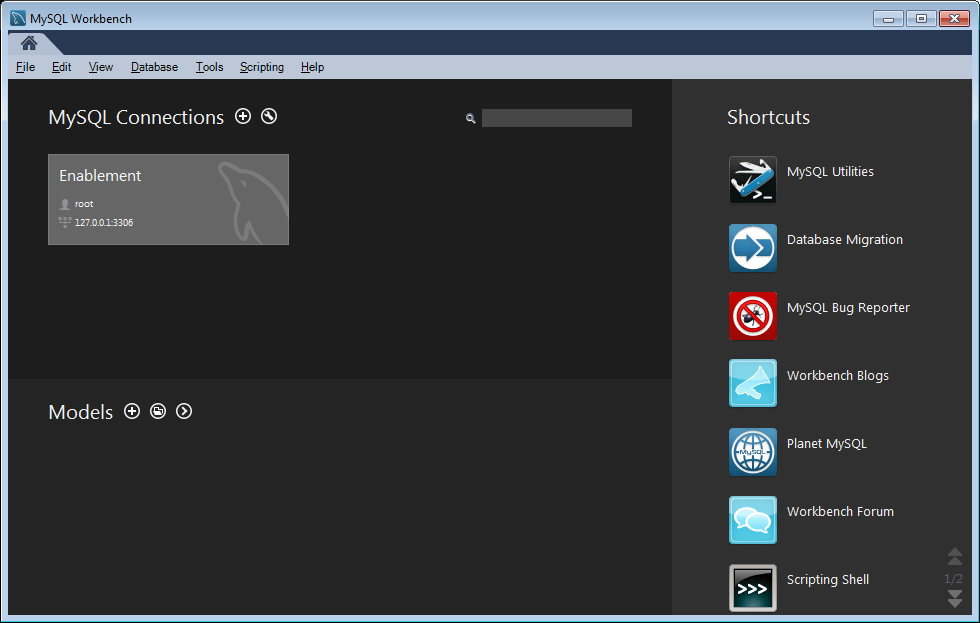980x623 pixels.
Task: Open the File menu
Action: coord(25,67)
